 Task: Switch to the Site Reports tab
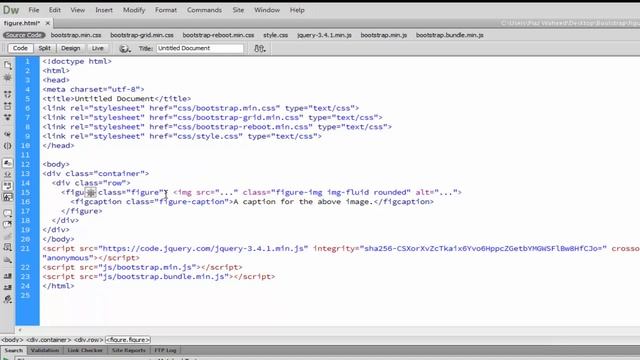[x=129, y=350]
